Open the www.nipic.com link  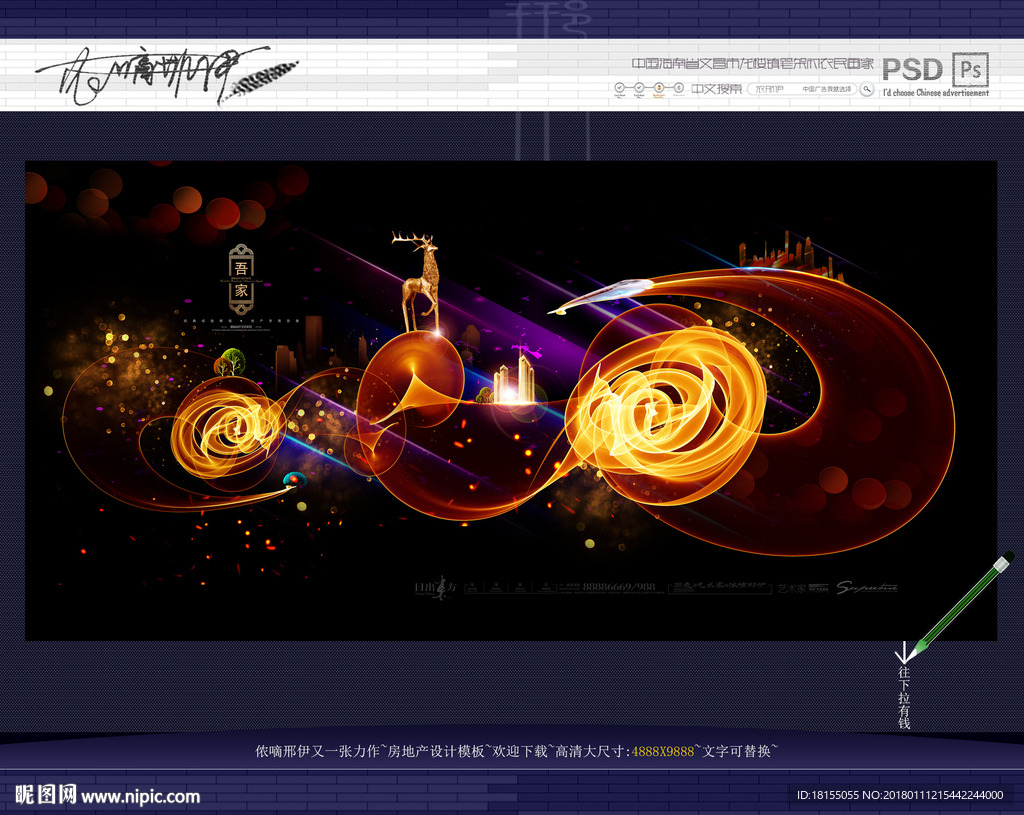point(140,796)
